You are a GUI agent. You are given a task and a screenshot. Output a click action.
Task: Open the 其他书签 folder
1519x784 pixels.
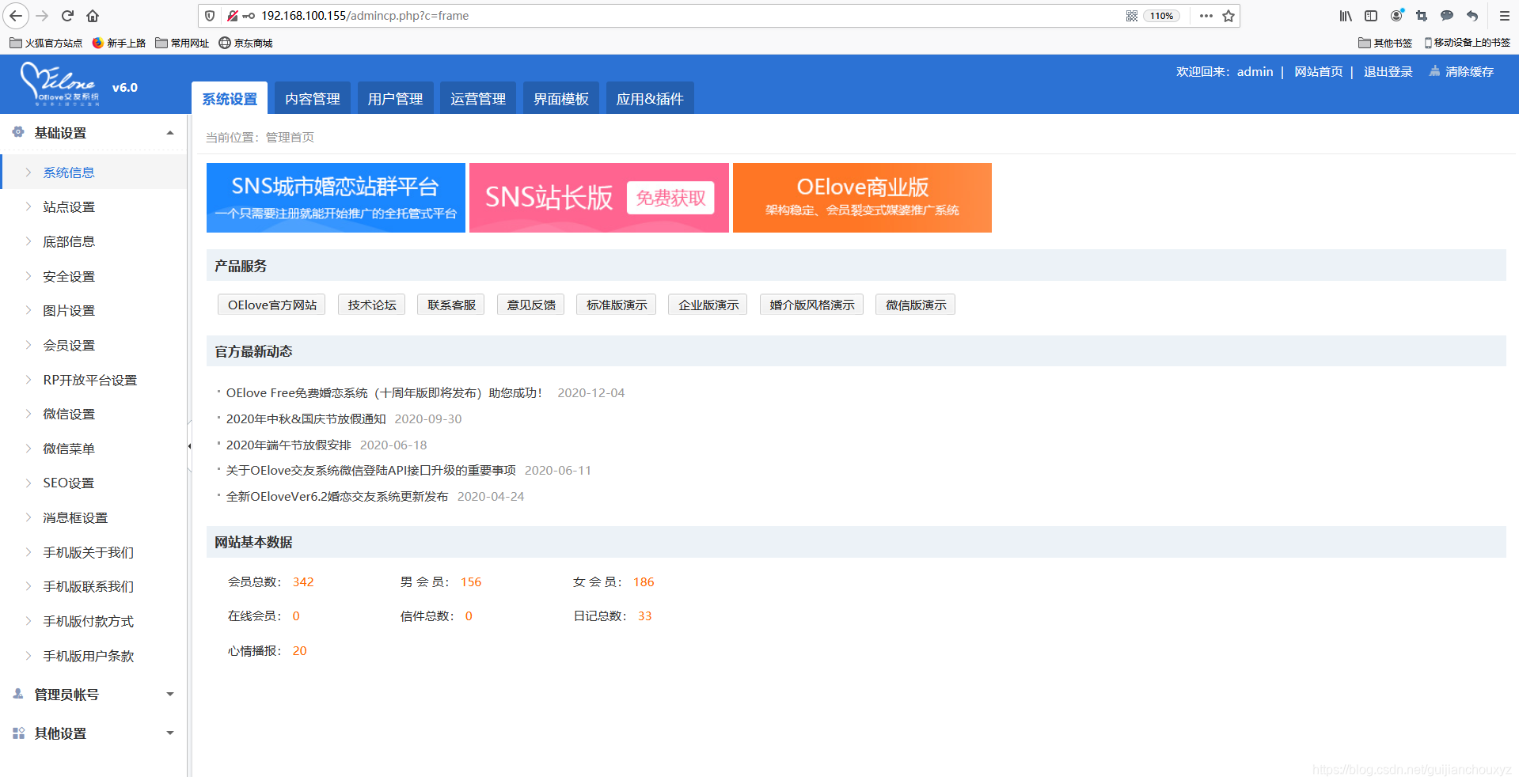tap(1385, 43)
